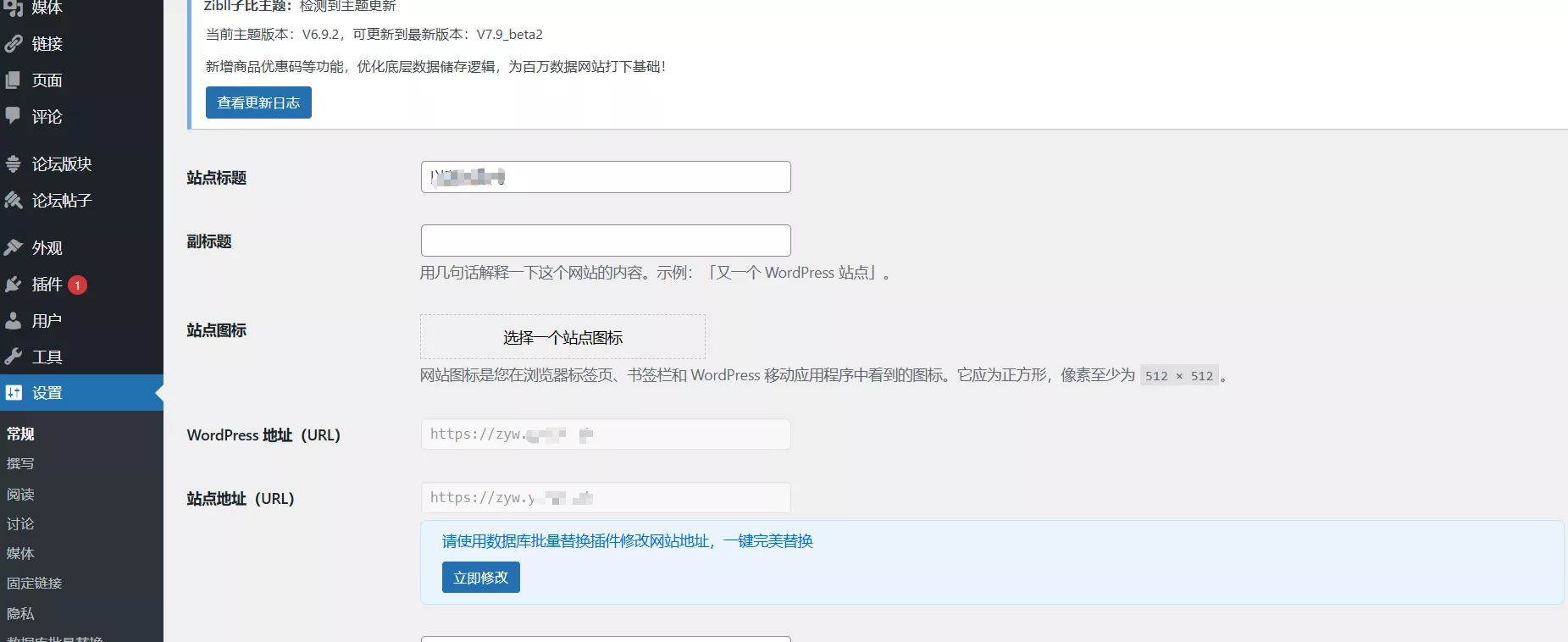
Task: Click the database replace plugin notice link
Action: tap(627, 540)
